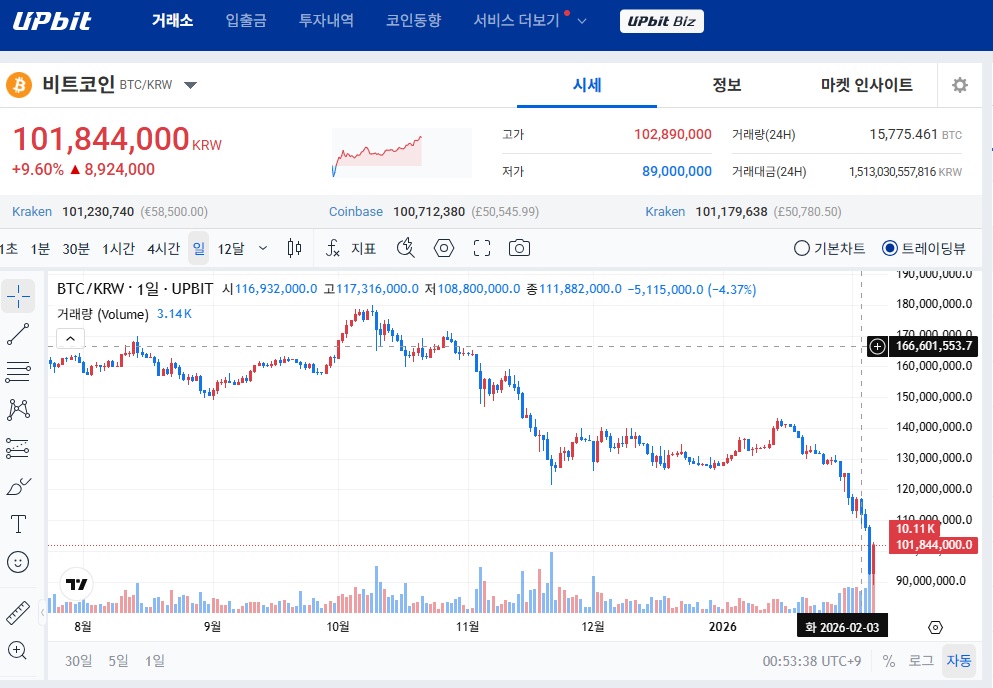Screen dimensions: 993x688
Task: Click the Coinbase price link
Action: [355, 212]
